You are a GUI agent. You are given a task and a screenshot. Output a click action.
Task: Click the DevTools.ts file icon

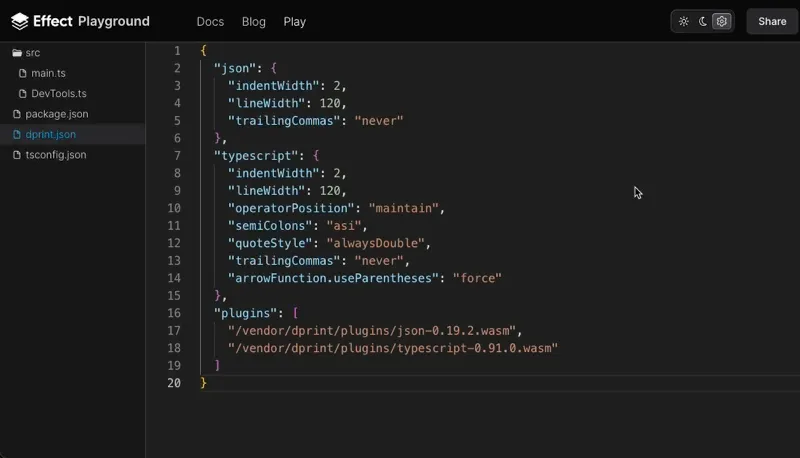point(23,93)
